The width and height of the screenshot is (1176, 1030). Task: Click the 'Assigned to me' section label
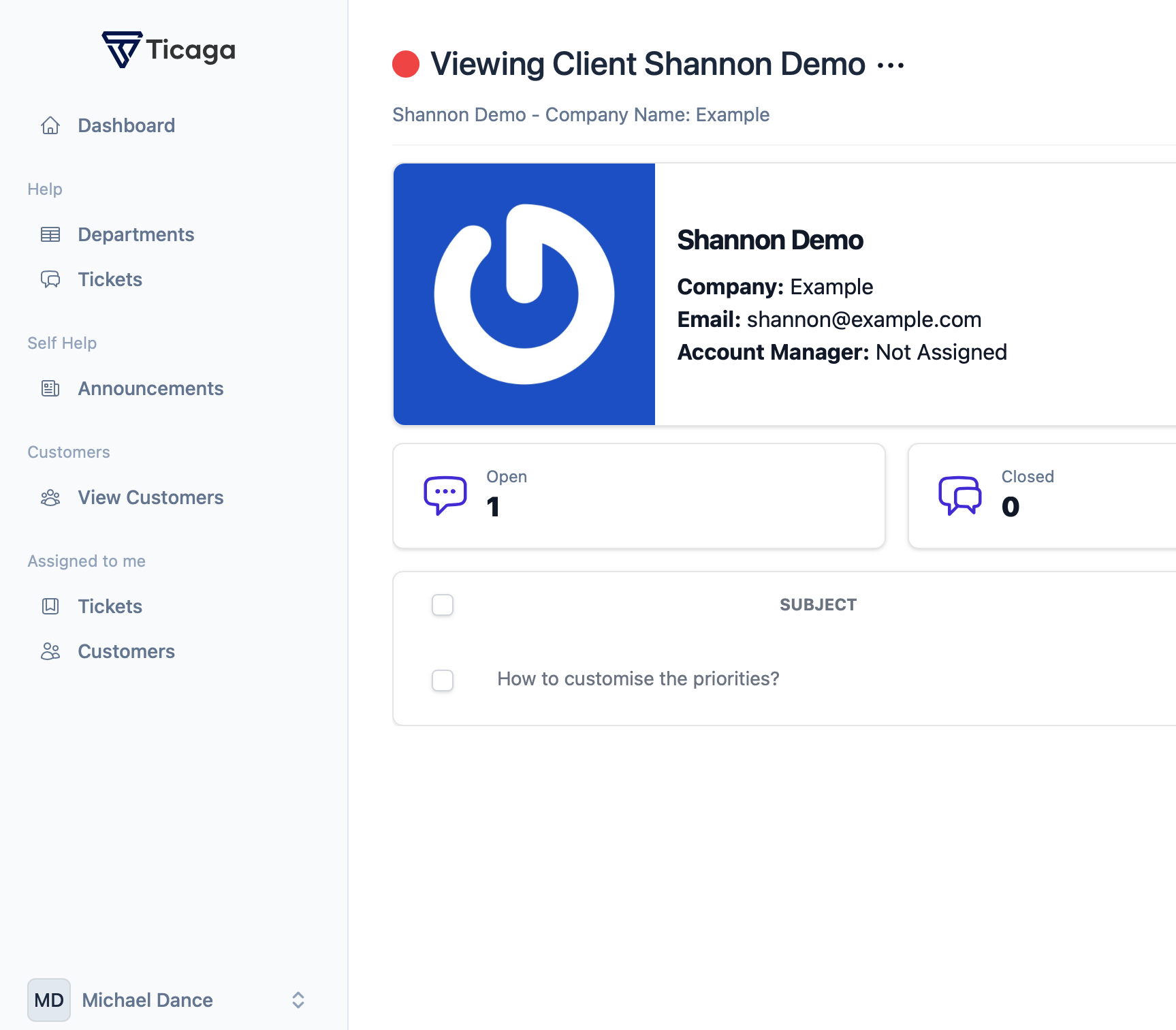coord(86,561)
